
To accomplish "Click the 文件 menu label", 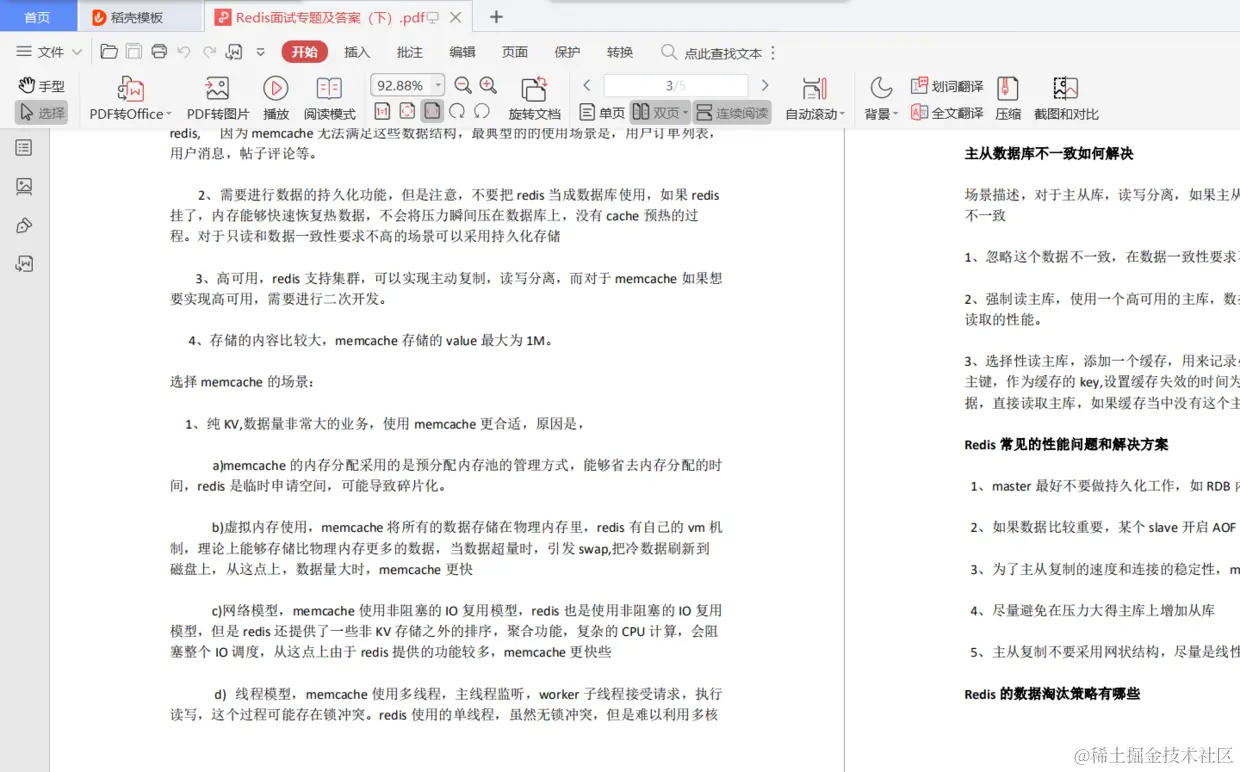I will (x=50, y=52).
